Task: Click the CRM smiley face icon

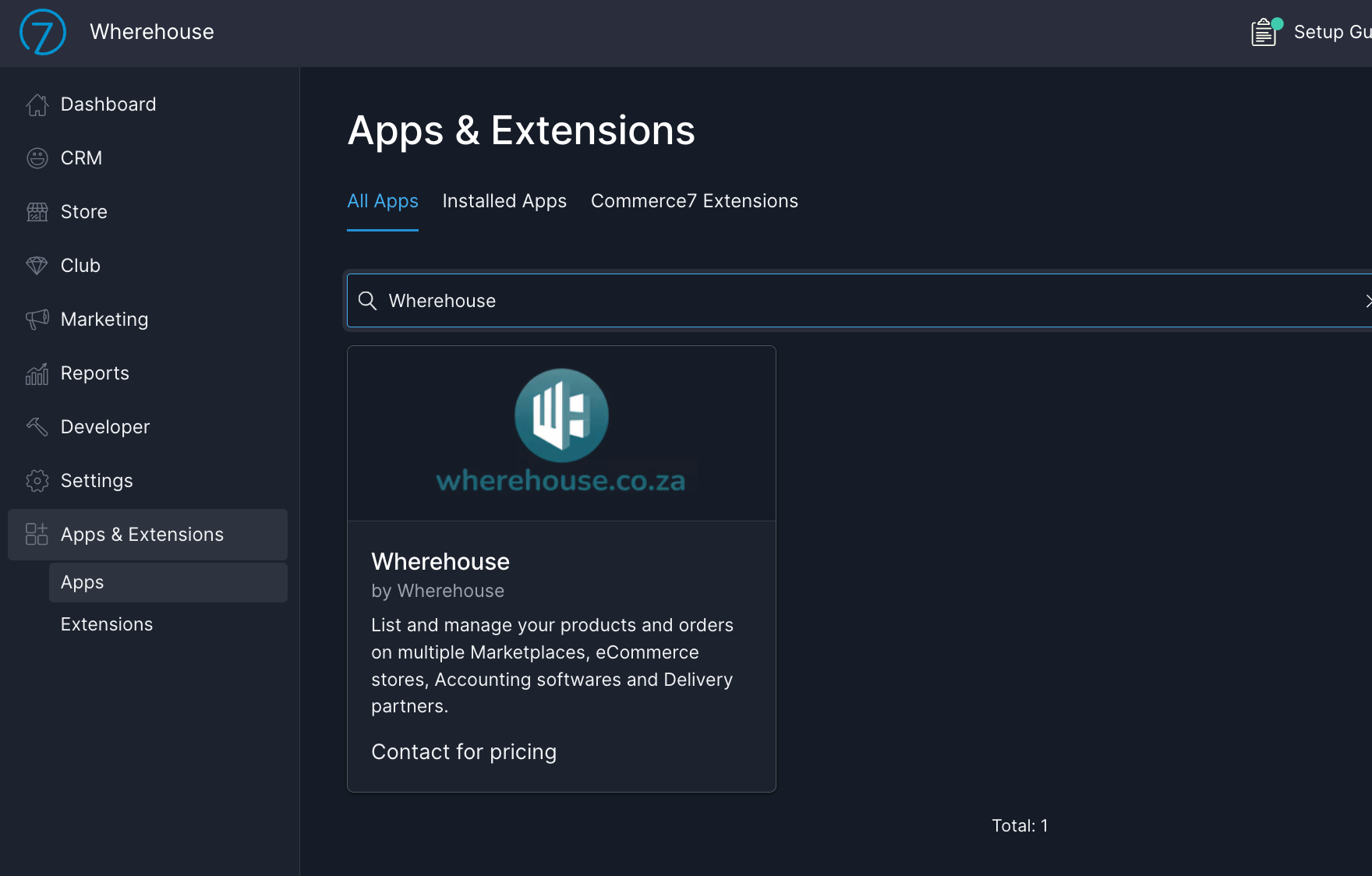Action: [37, 158]
